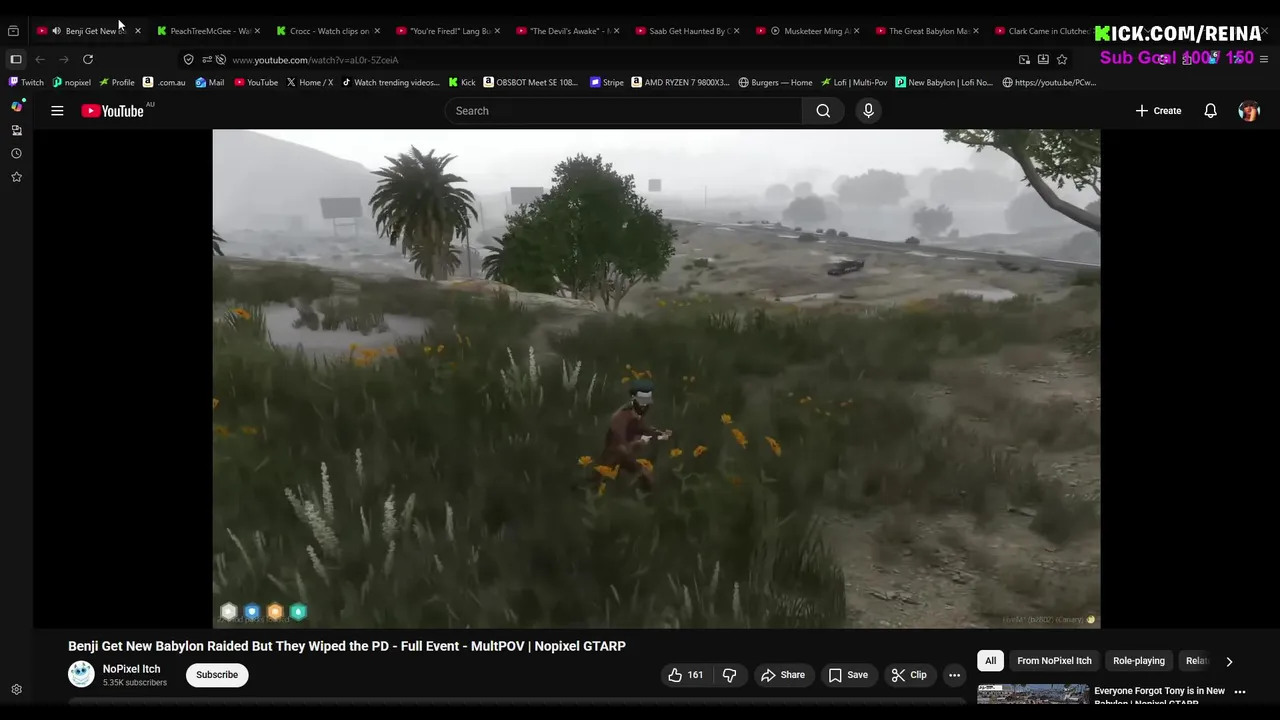Open the account avatar menu
This screenshot has width=1280, height=720.
(x=1249, y=111)
